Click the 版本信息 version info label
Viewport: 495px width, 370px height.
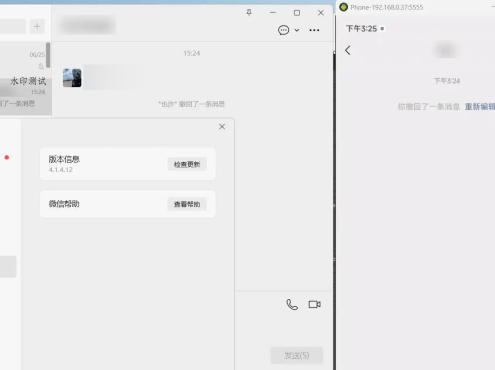tap(64, 159)
